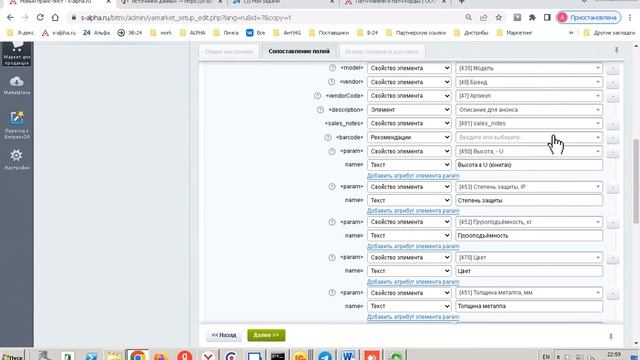Open the [40] Бренд value dropdown
This screenshot has height=360, width=640.
[529, 82]
